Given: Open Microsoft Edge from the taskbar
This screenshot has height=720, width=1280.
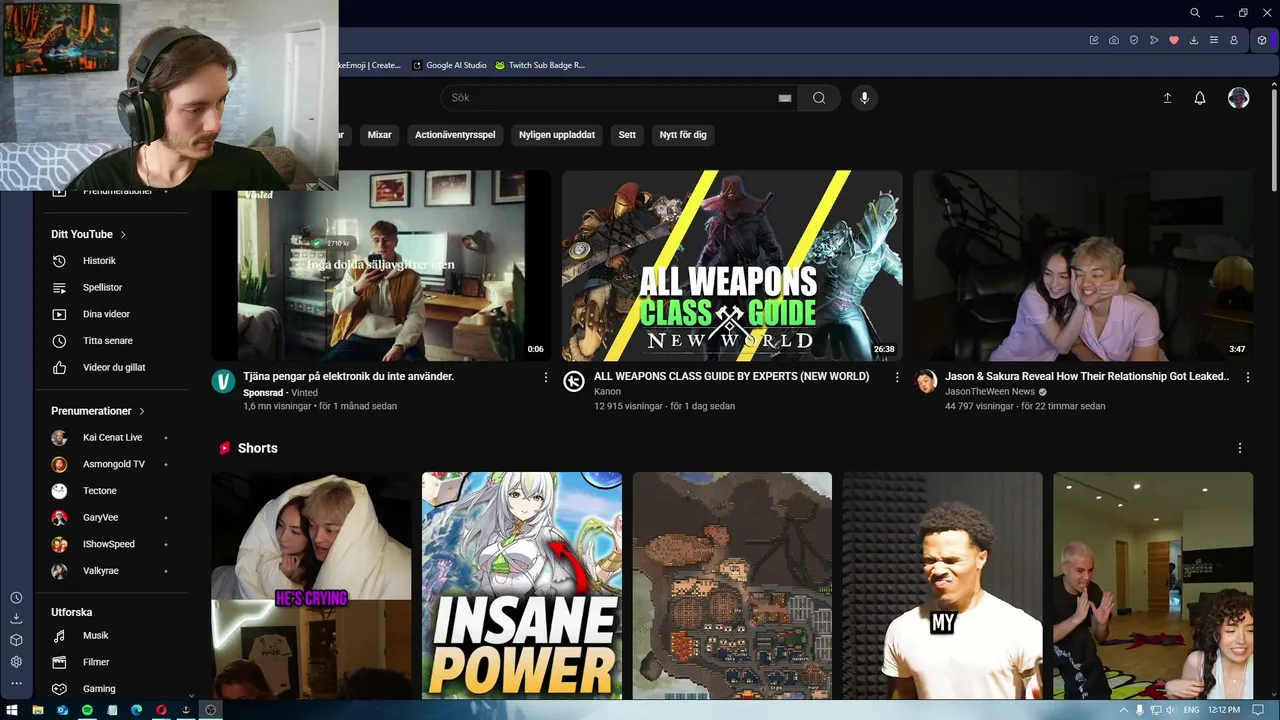Looking at the screenshot, I should pyautogui.click(x=137, y=710).
